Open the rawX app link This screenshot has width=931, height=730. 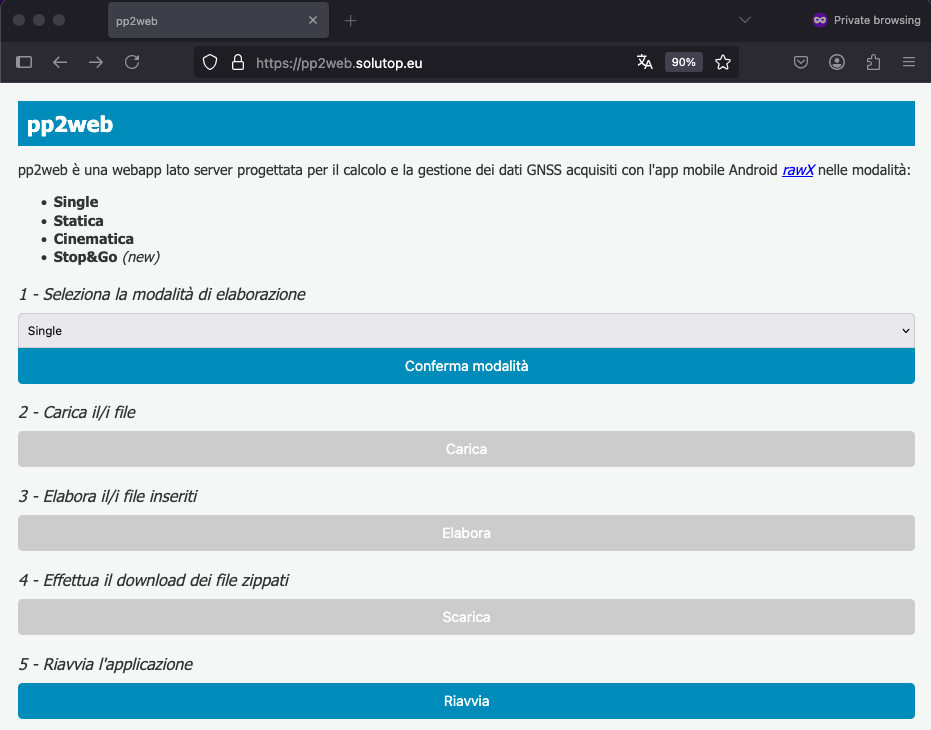click(x=798, y=170)
